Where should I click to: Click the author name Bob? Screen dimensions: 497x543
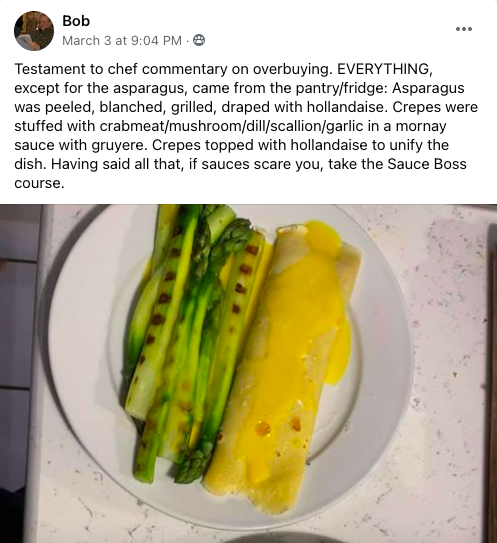tap(76, 21)
